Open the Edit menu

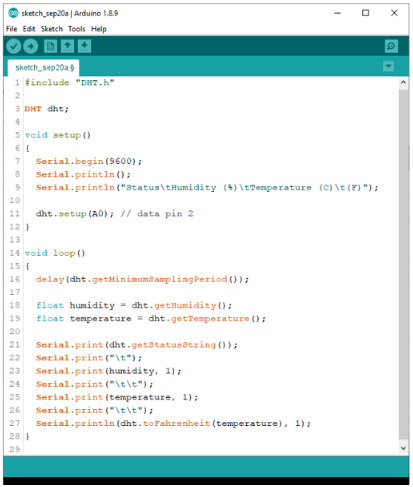[29, 29]
